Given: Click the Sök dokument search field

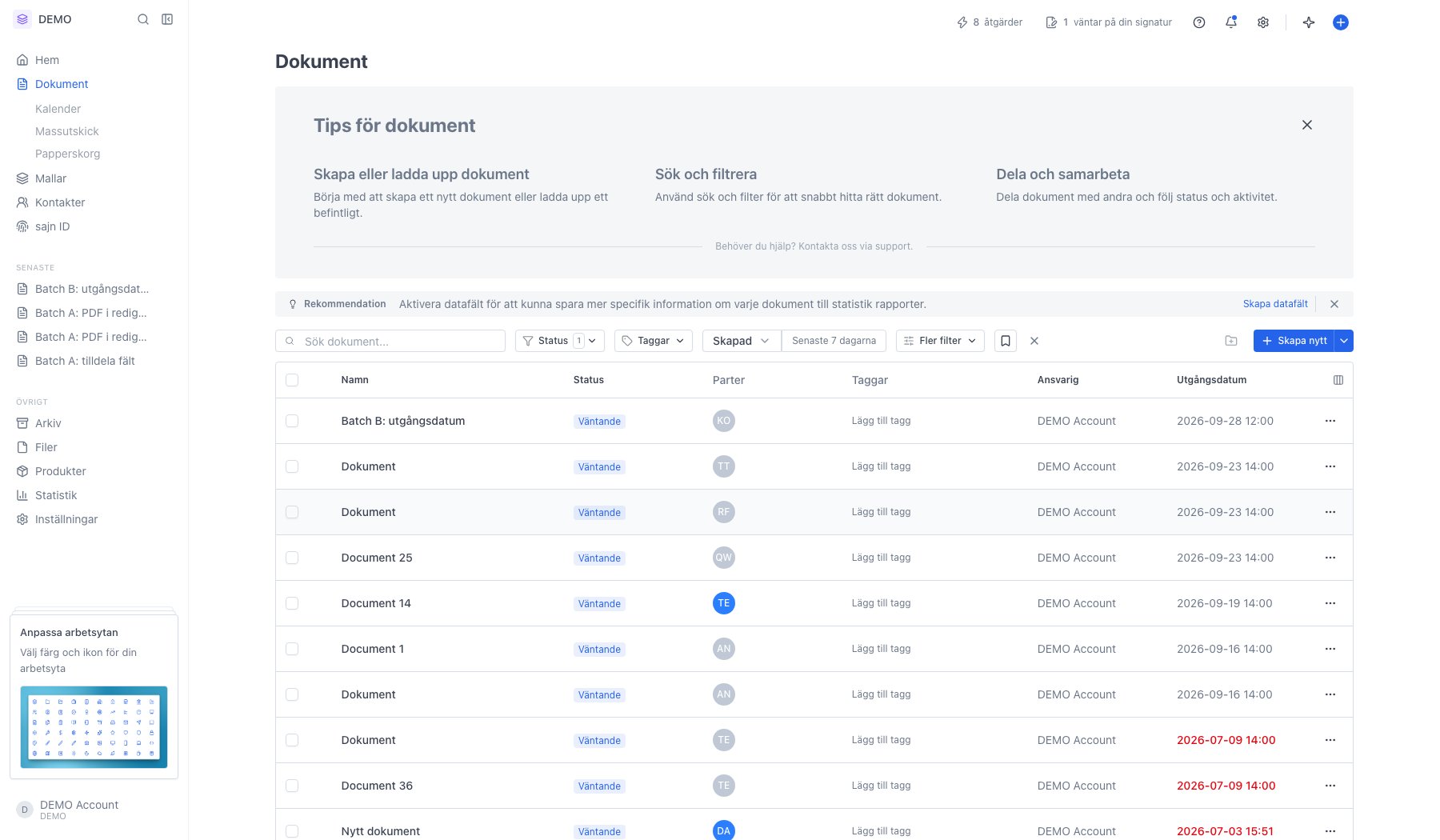Looking at the screenshot, I should [390, 341].
